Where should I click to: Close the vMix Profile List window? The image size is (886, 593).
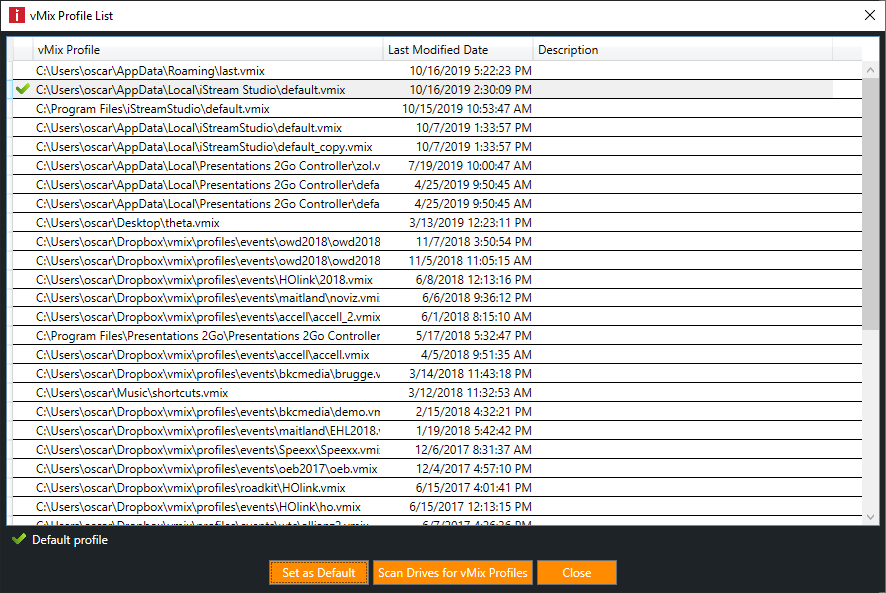pos(870,15)
